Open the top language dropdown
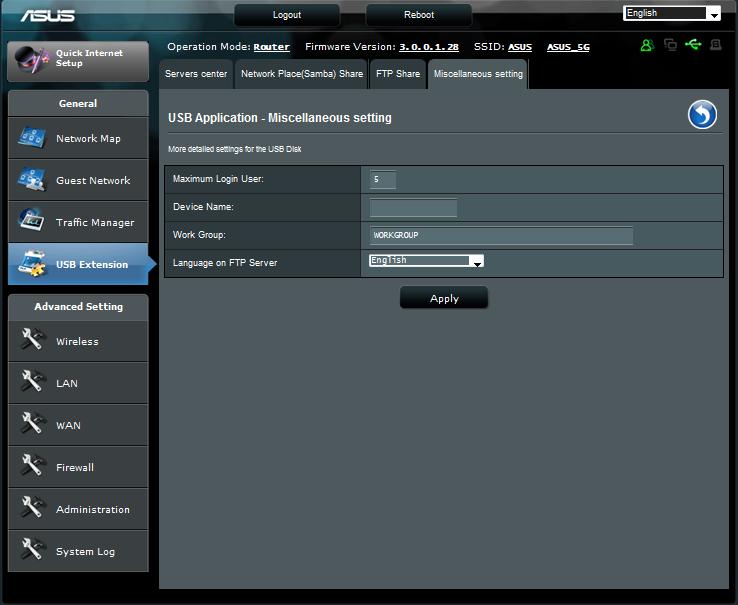 click(672, 13)
